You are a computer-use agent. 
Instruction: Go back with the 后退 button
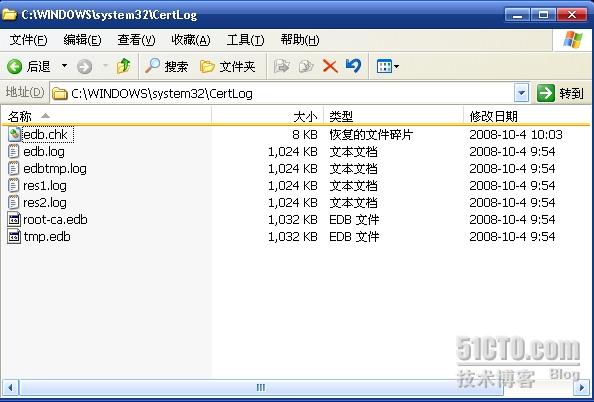(x=28, y=67)
